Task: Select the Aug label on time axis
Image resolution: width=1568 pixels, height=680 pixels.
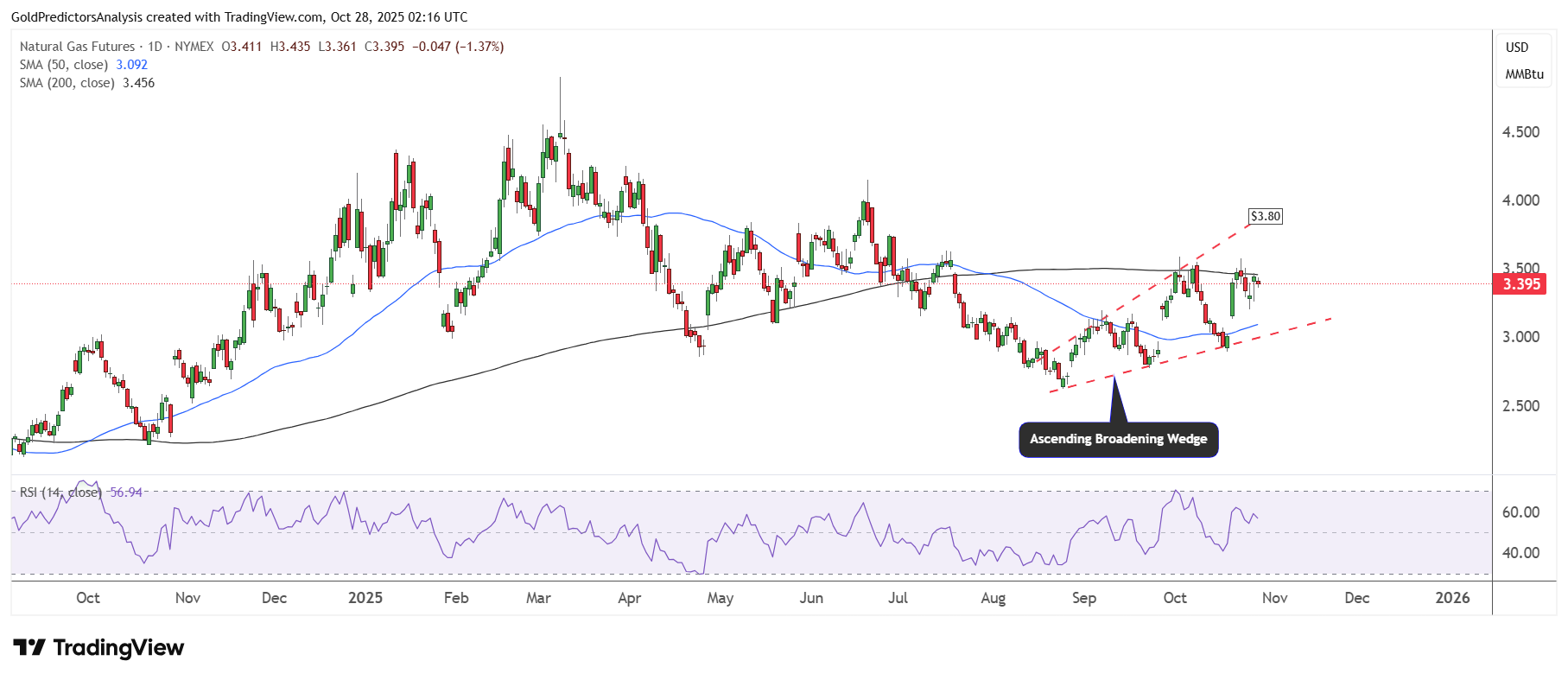Action: [993, 598]
